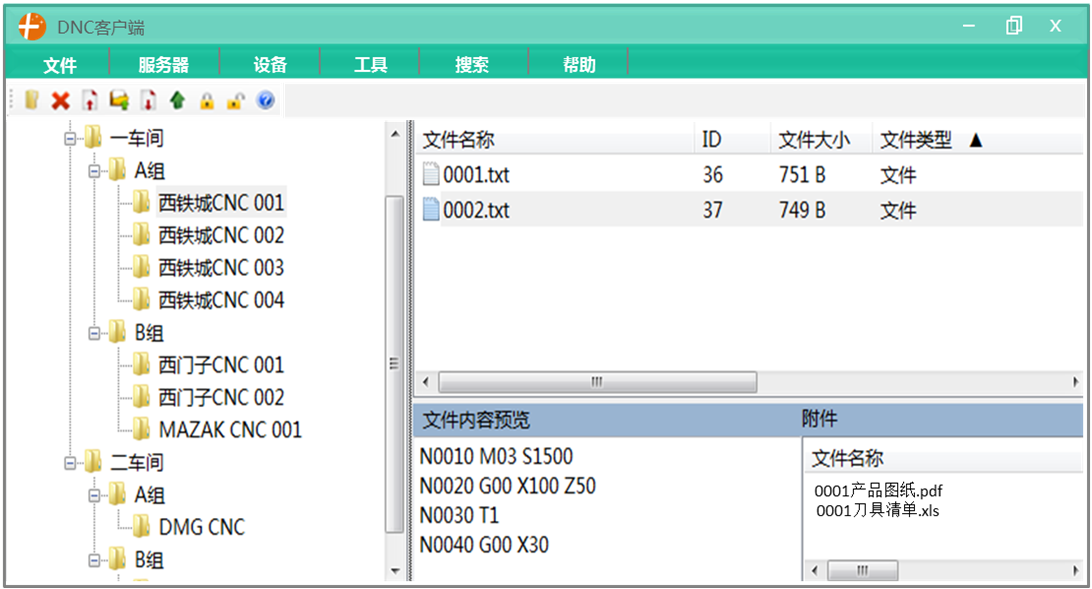
Task: Collapse the A组 node under 一车间
Action: (95, 171)
